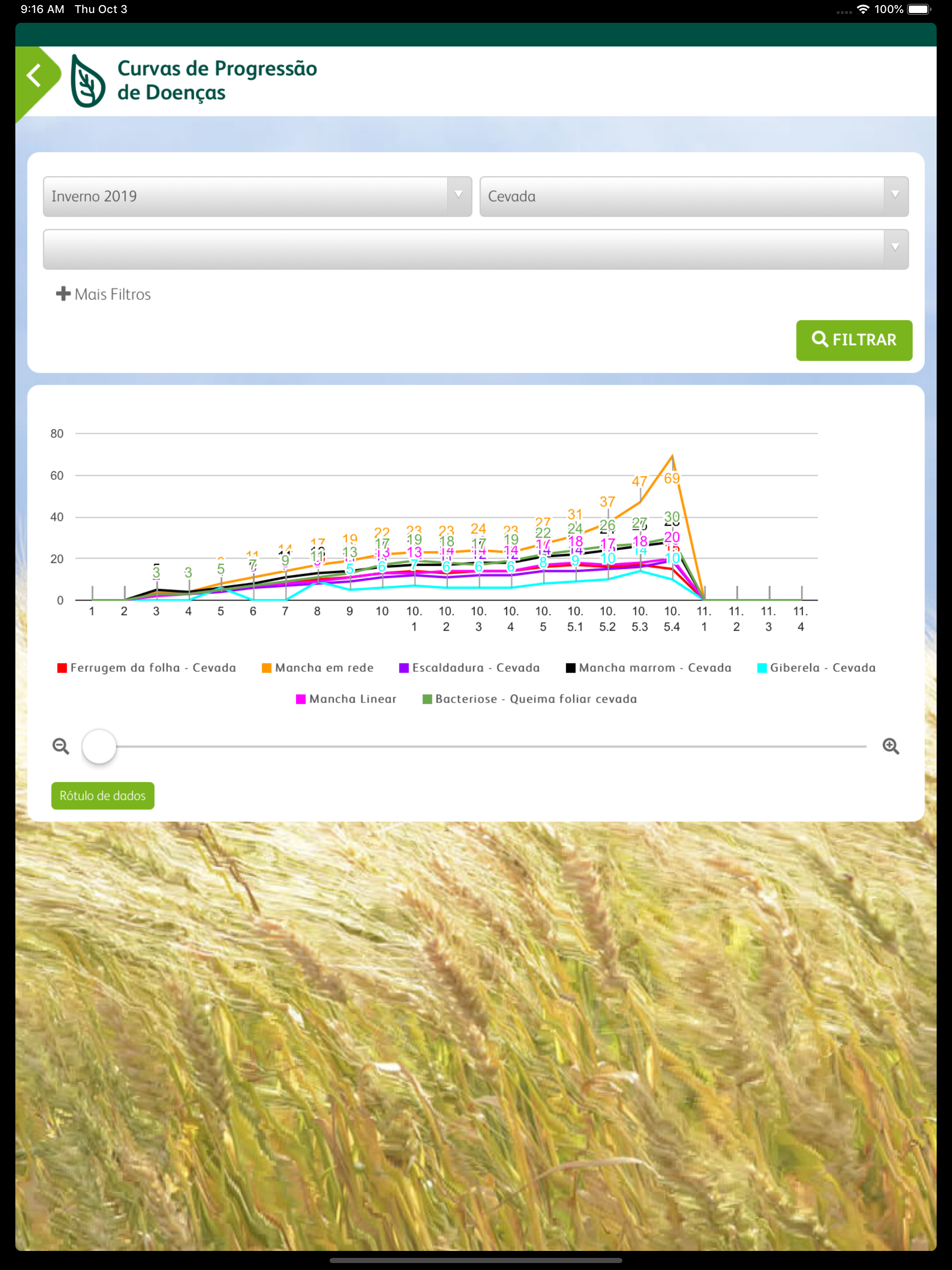Viewport: 952px width, 1270px height.
Task: Click the title Curvas de Progressão de Doenças
Action: 217,80
